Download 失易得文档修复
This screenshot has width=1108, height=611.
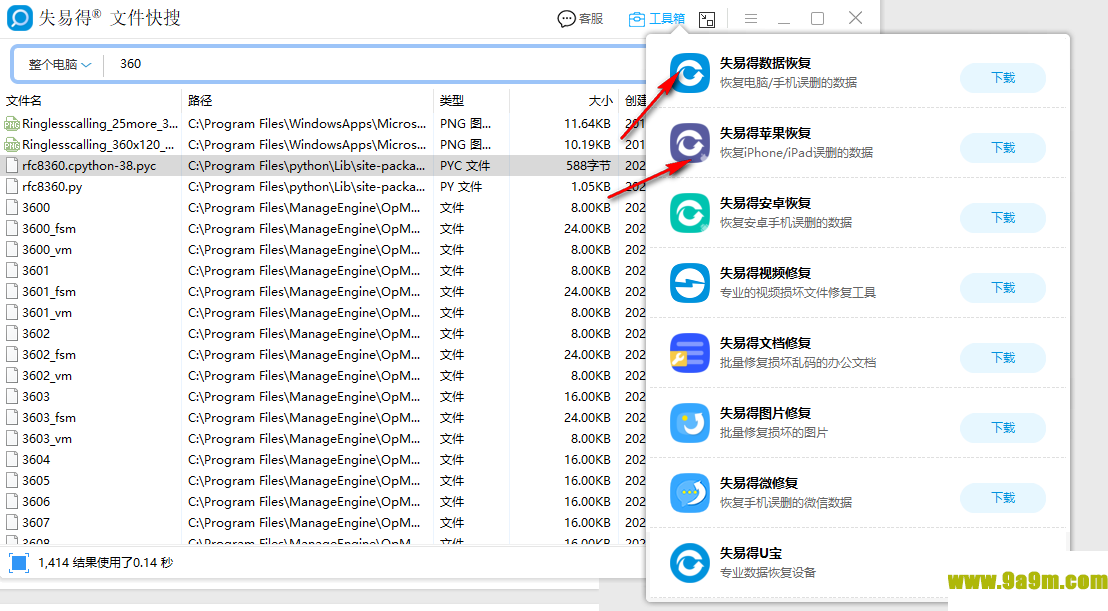(x=1003, y=357)
